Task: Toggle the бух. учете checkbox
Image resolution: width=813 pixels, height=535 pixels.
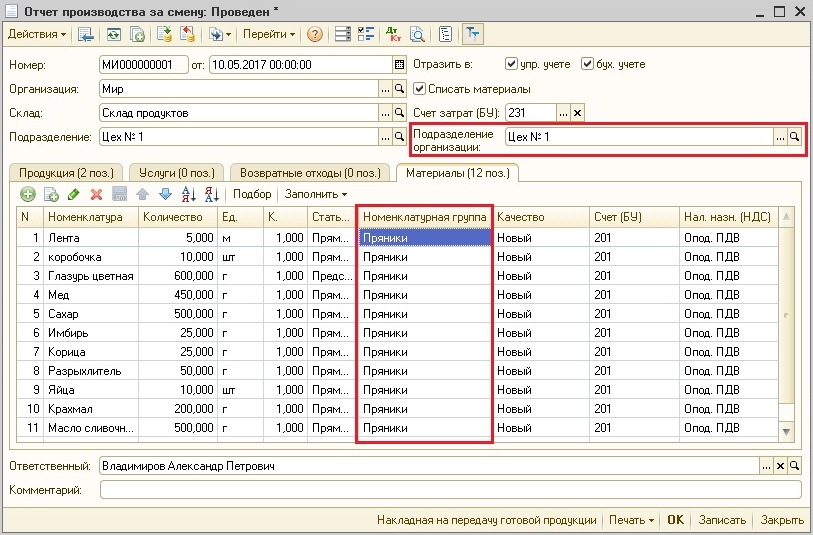Action: click(587, 64)
